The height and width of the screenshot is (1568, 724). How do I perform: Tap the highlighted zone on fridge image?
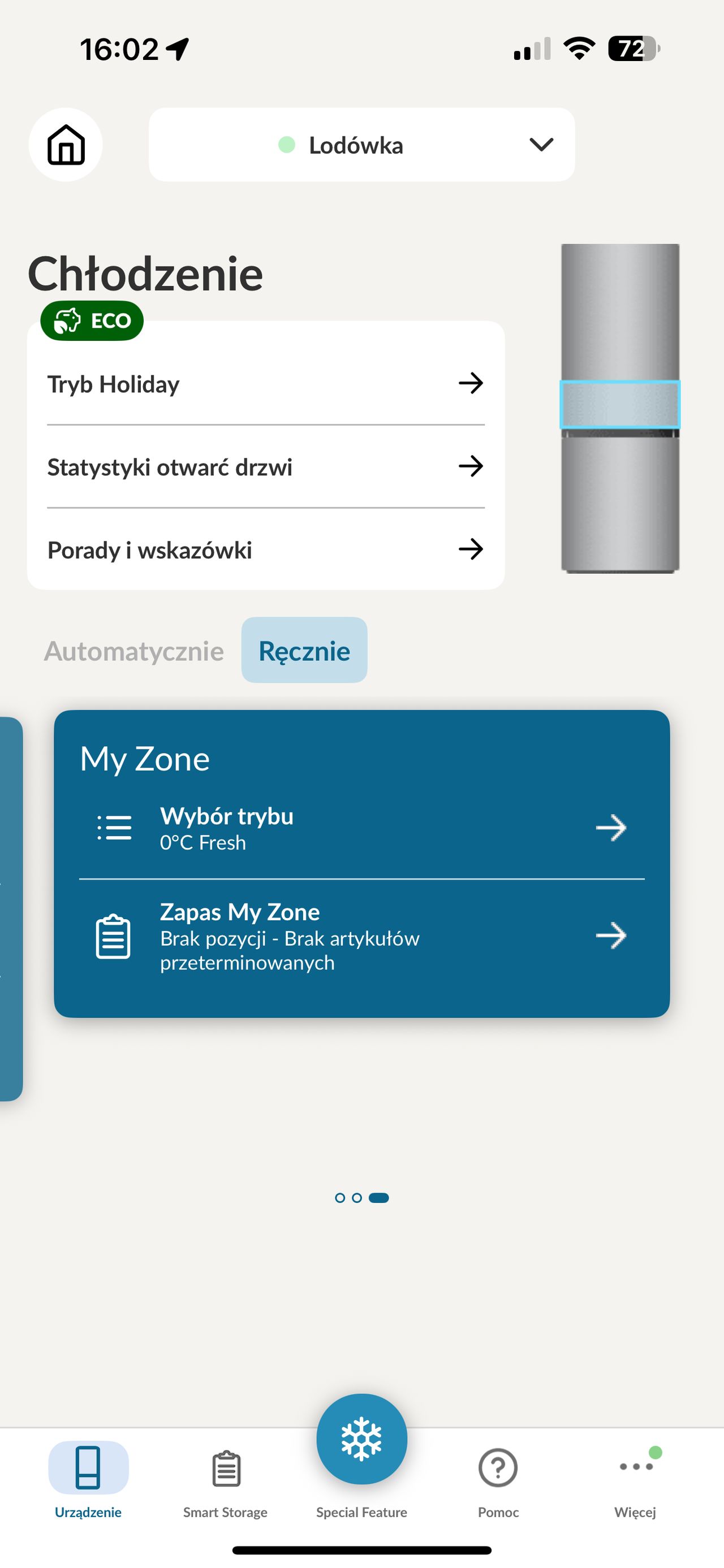click(620, 404)
